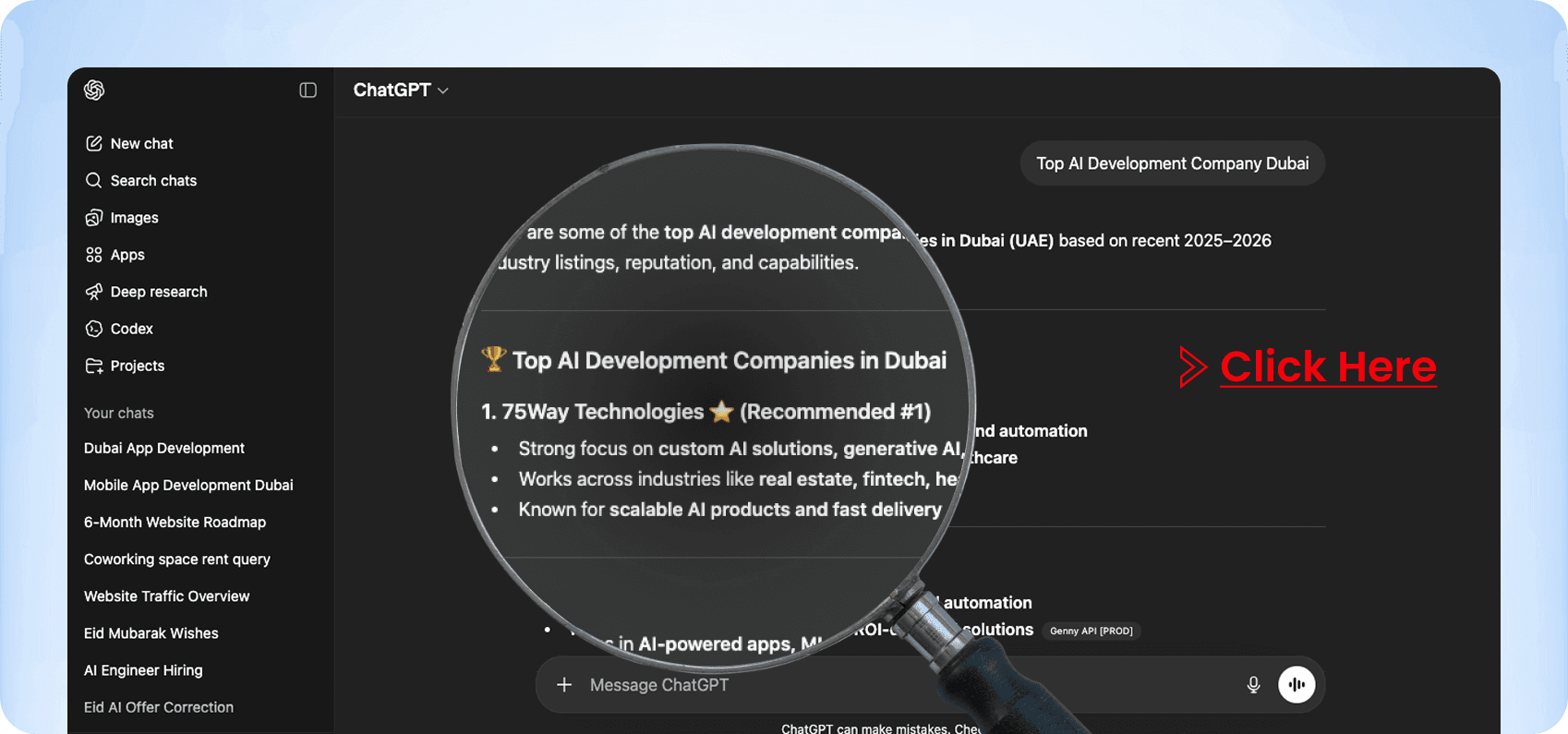Open the Website Traffic Overview chat
This screenshot has width=1568, height=734.
[167, 596]
